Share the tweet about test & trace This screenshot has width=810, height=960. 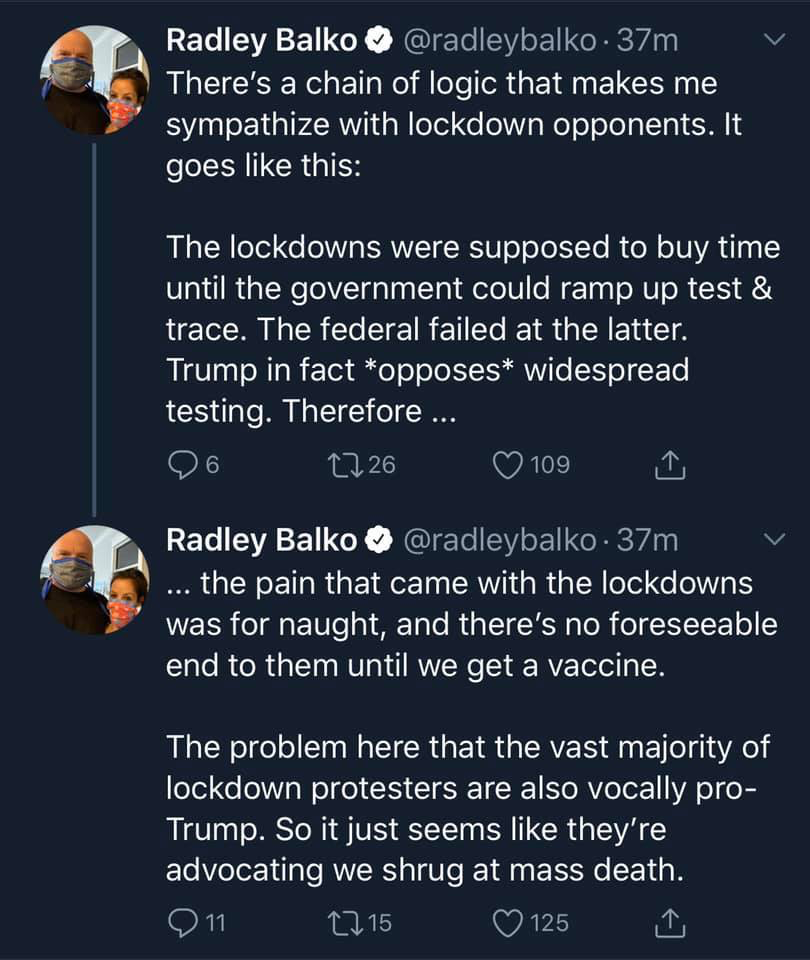[667, 464]
